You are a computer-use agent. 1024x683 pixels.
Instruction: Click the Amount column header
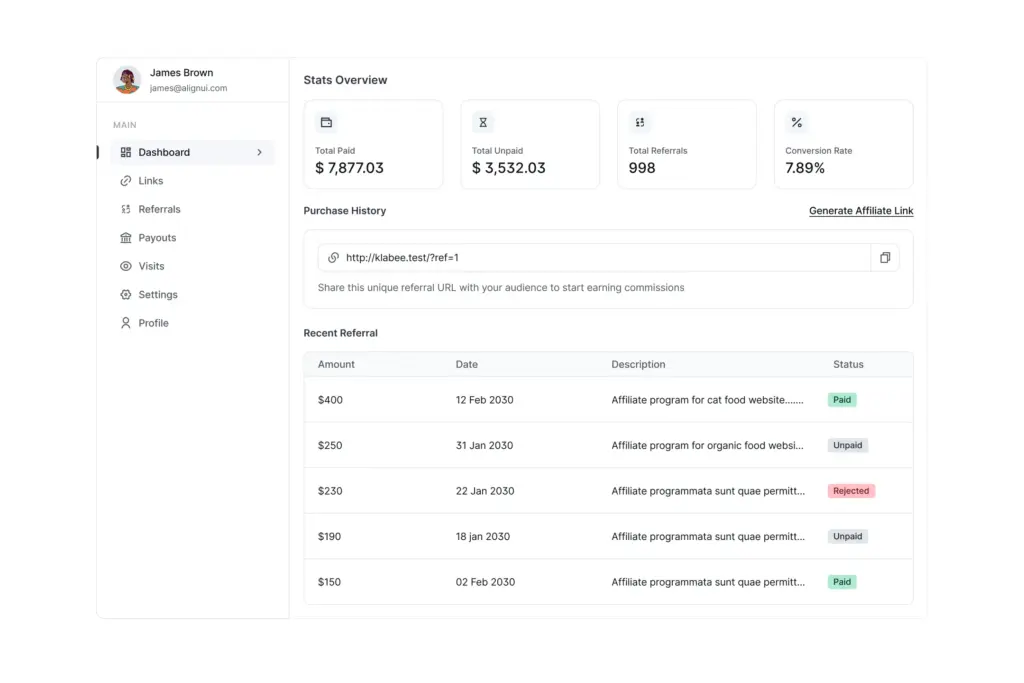[336, 364]
